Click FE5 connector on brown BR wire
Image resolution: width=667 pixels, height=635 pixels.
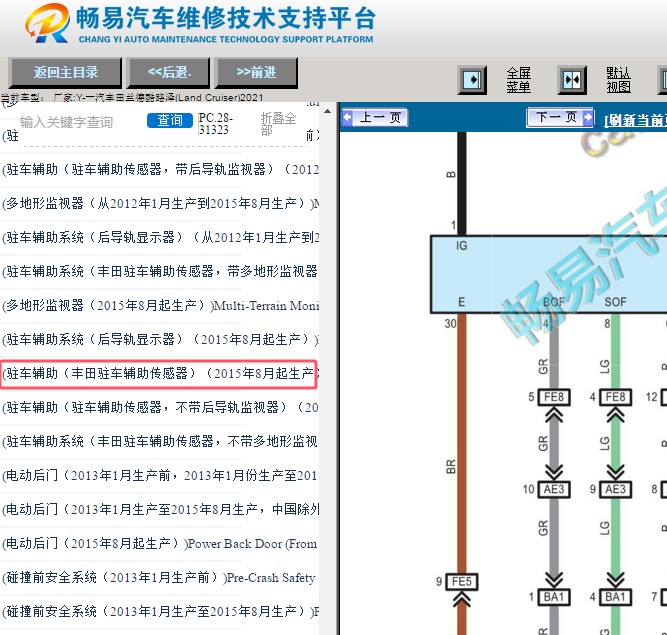462,582
